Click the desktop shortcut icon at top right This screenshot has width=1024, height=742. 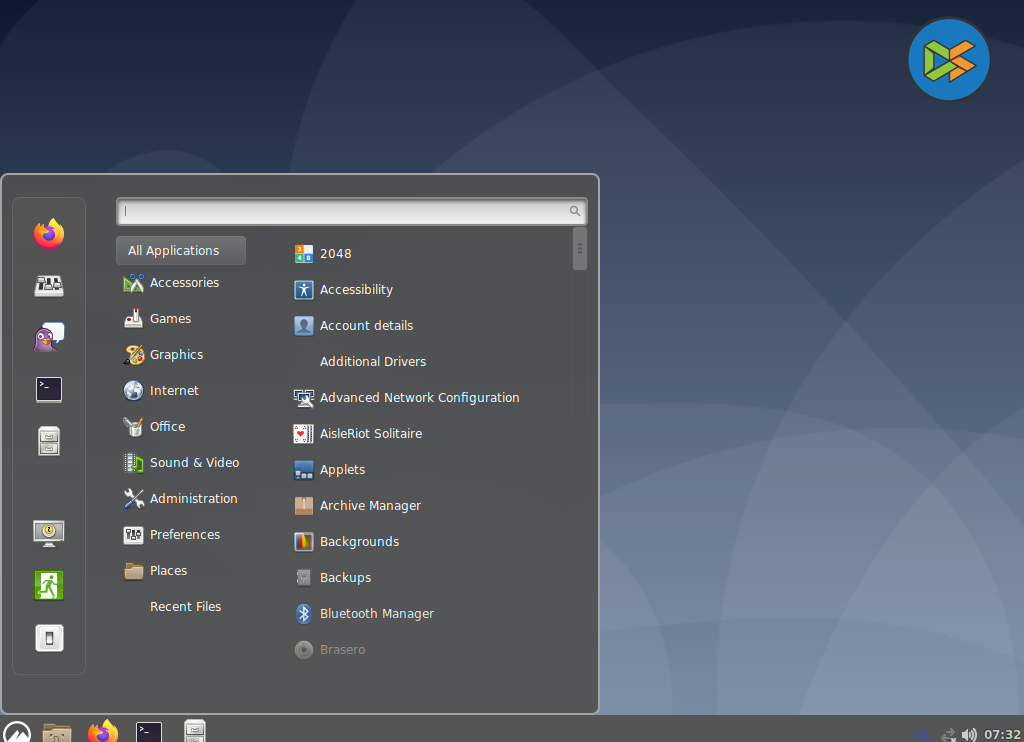coord(948,60)
